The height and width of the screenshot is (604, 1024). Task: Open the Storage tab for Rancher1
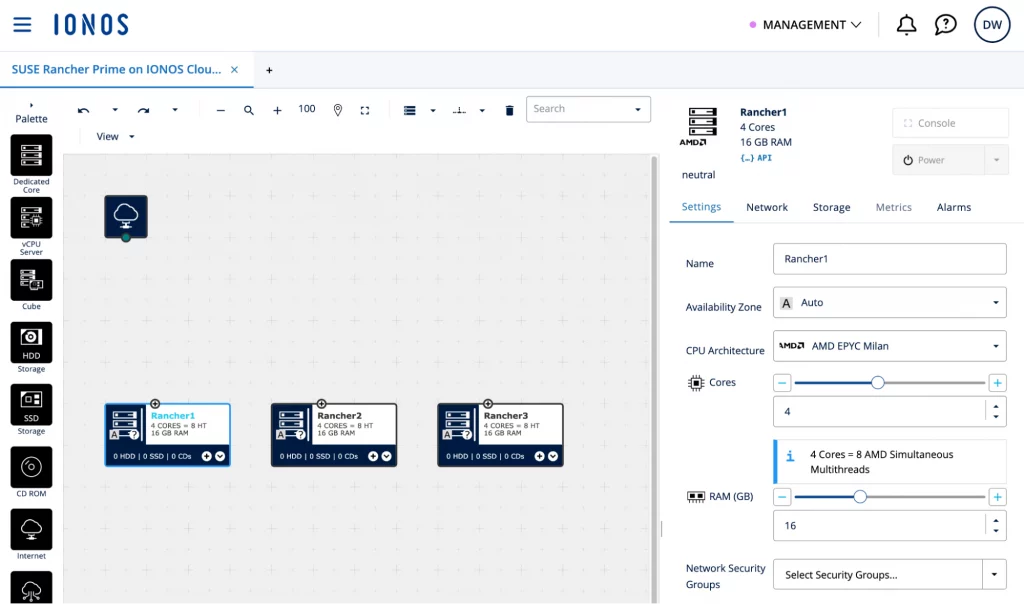coord(831,207)
